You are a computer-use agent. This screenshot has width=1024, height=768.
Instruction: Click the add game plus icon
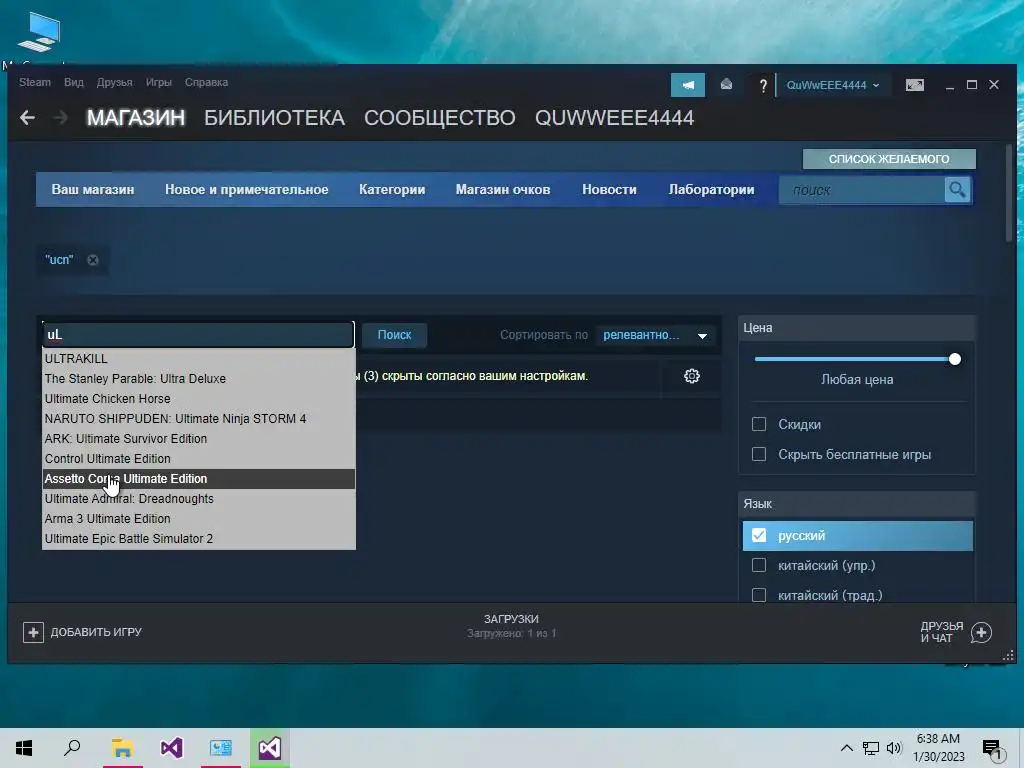(33, 632)
